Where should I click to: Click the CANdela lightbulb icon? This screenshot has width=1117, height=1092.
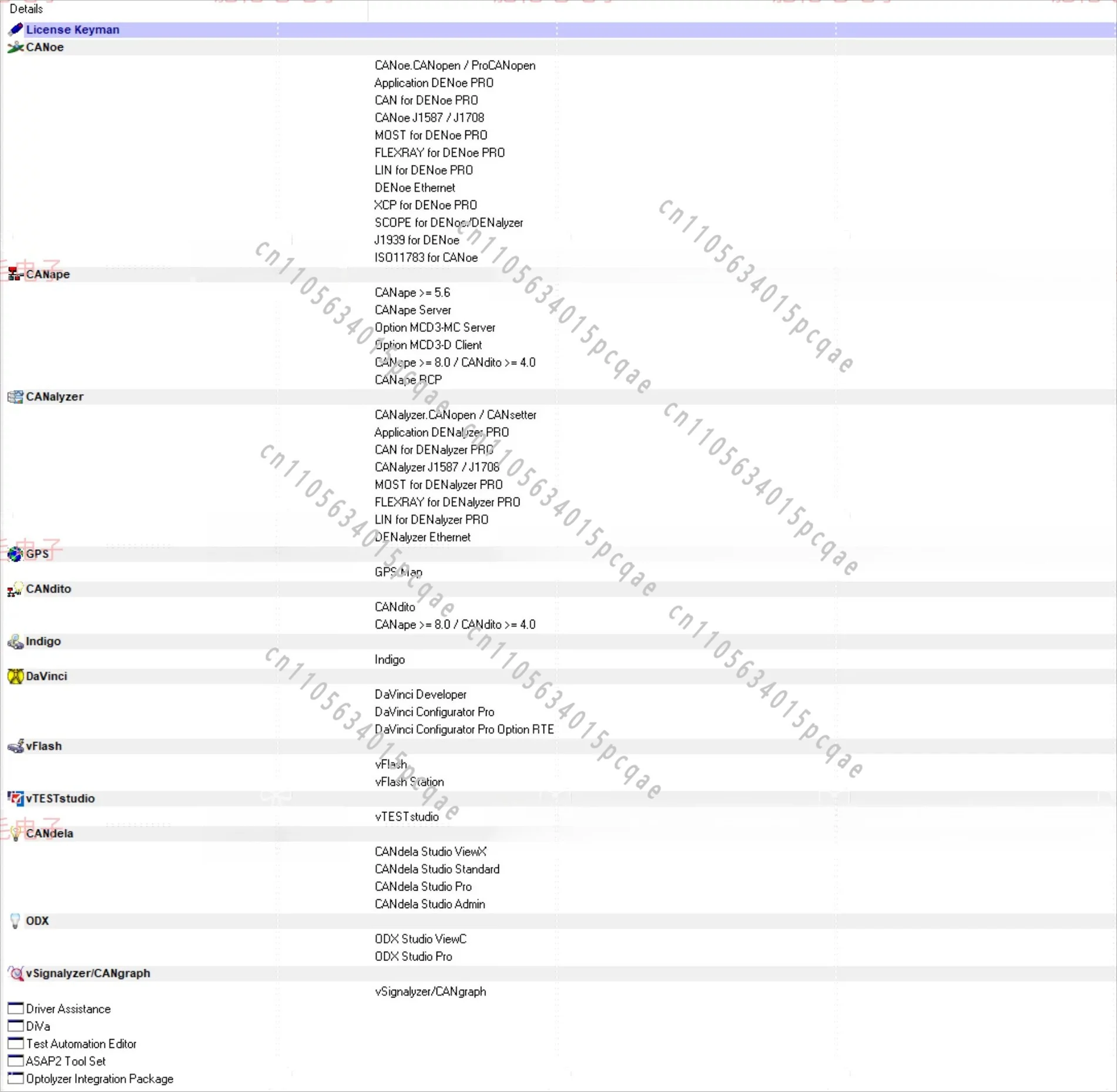click(x=15, y=834)
